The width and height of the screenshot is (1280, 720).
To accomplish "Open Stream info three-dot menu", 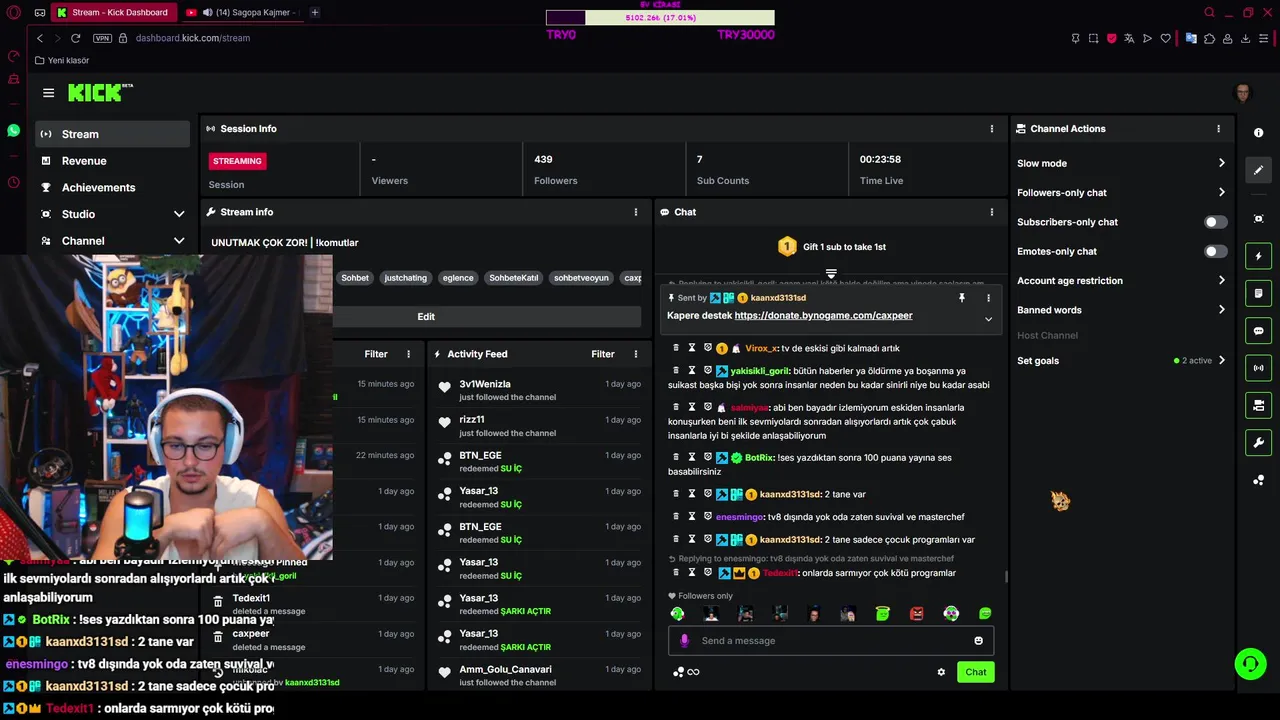I will pos(635,212).
